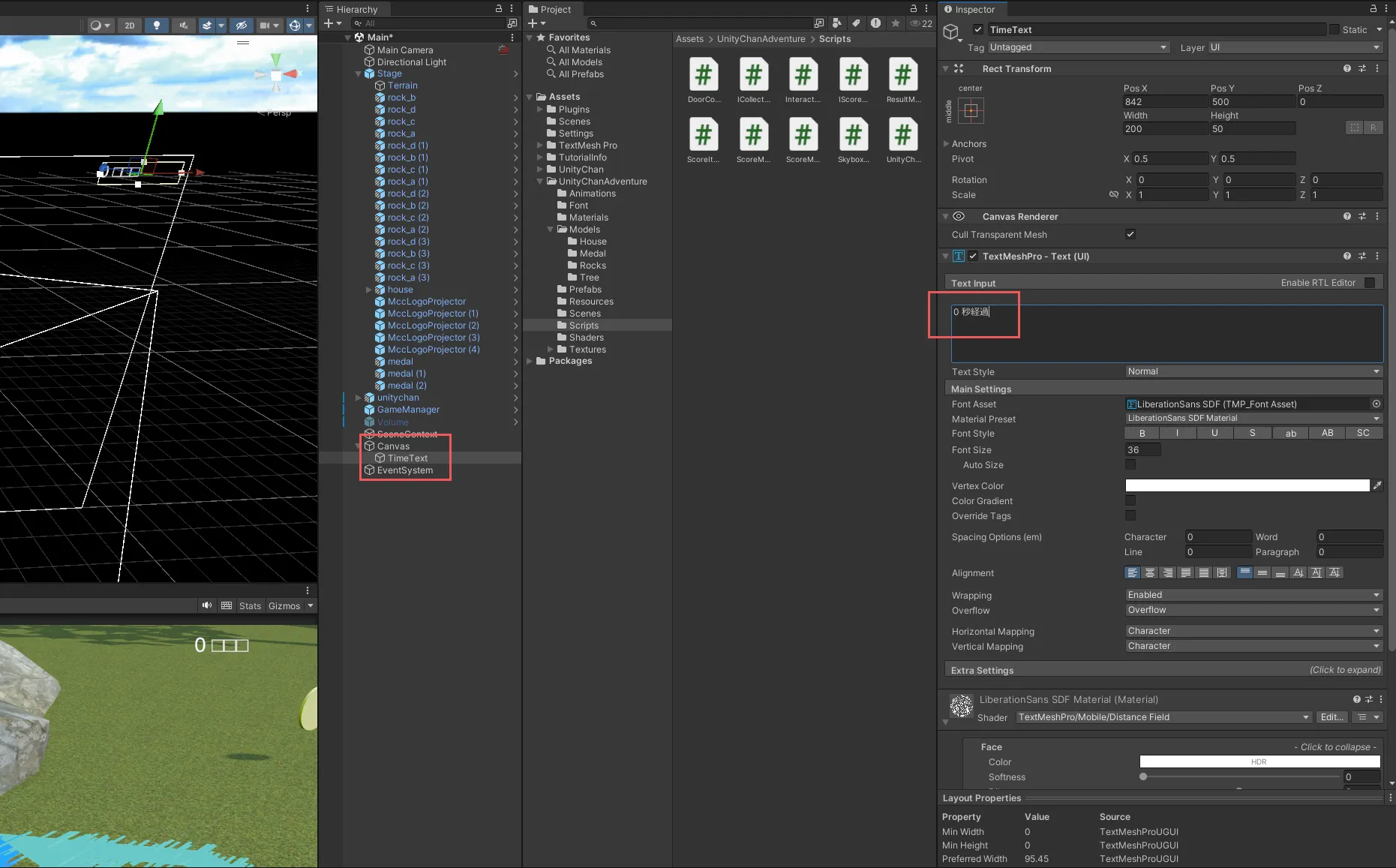
Task: Toggle 2D view mode in Scene
Action: click(130, 26)
